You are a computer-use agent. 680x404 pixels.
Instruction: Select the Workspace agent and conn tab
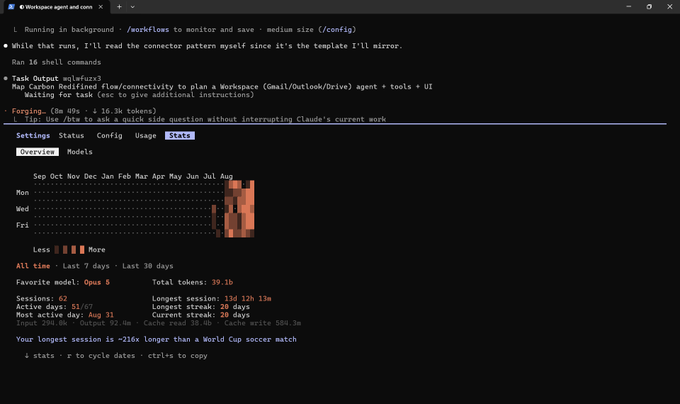tap(56, 7)
